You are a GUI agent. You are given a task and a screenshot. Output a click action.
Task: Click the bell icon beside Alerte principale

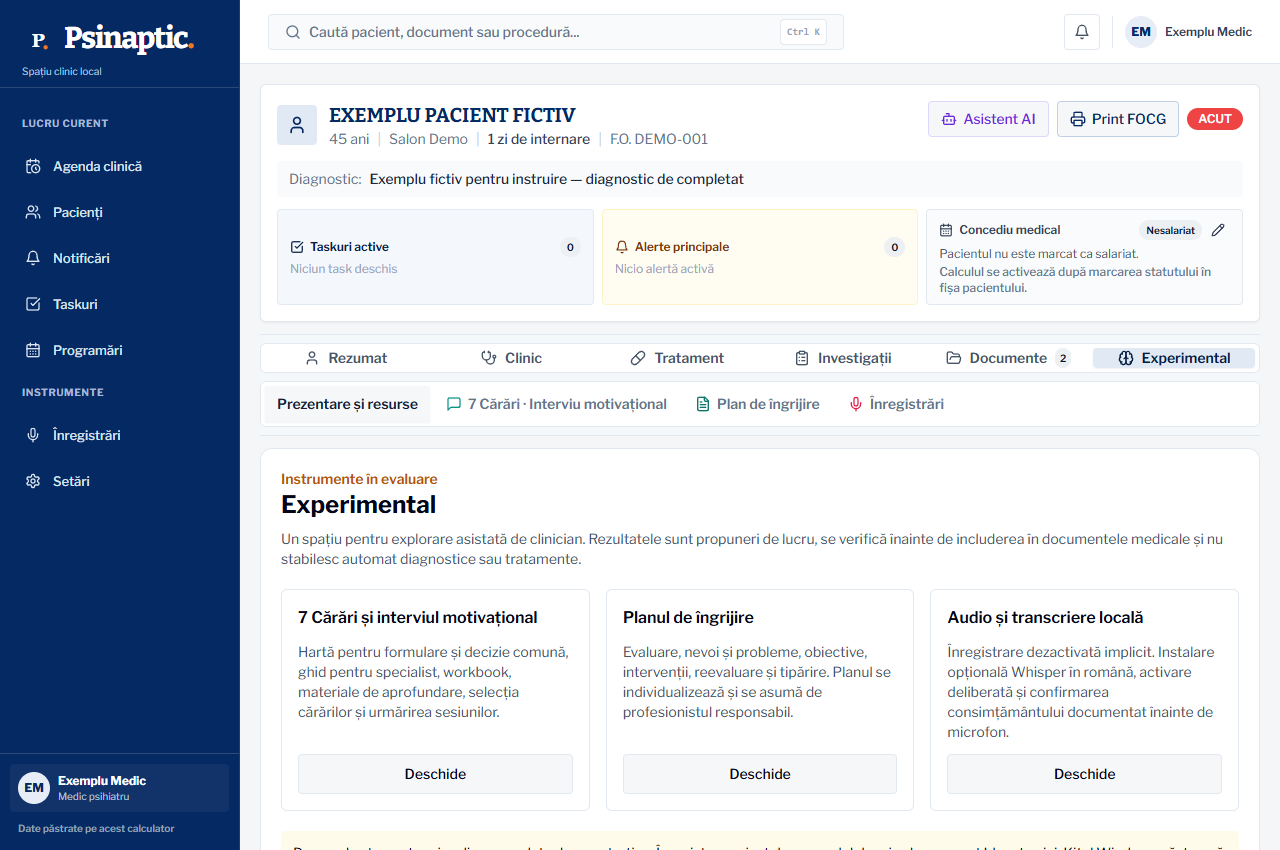(x=622, y=247)
